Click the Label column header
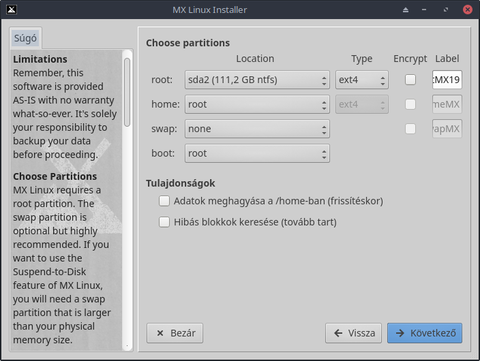Screen dimensions: 480x361 click(x=447, y=59)
